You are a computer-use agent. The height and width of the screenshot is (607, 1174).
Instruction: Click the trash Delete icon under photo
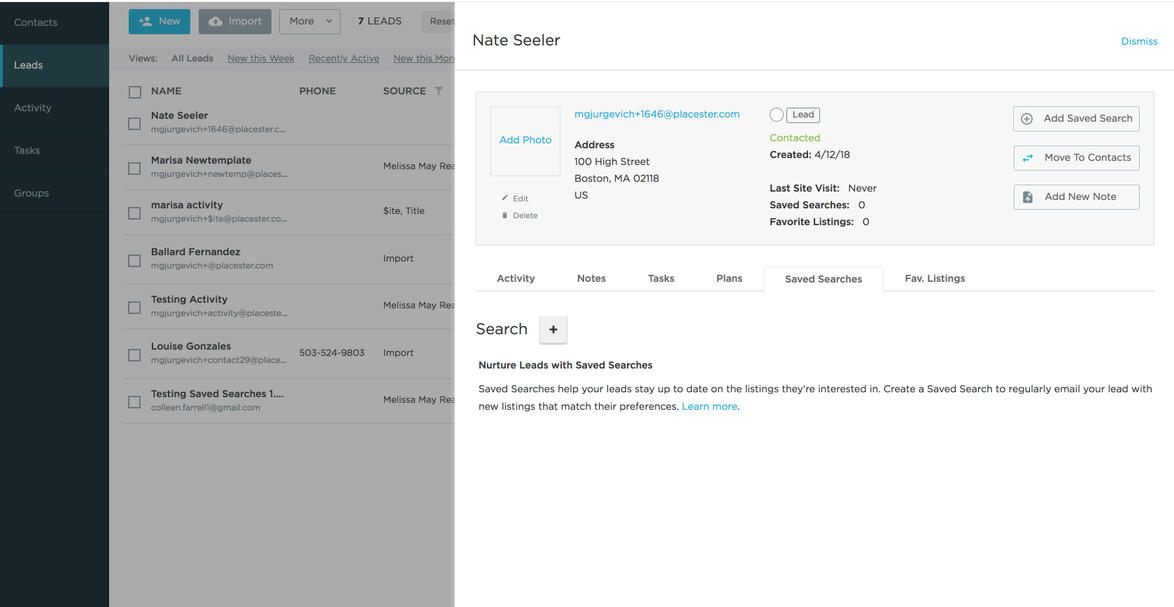pyautogui.click(x=505, y=215)
